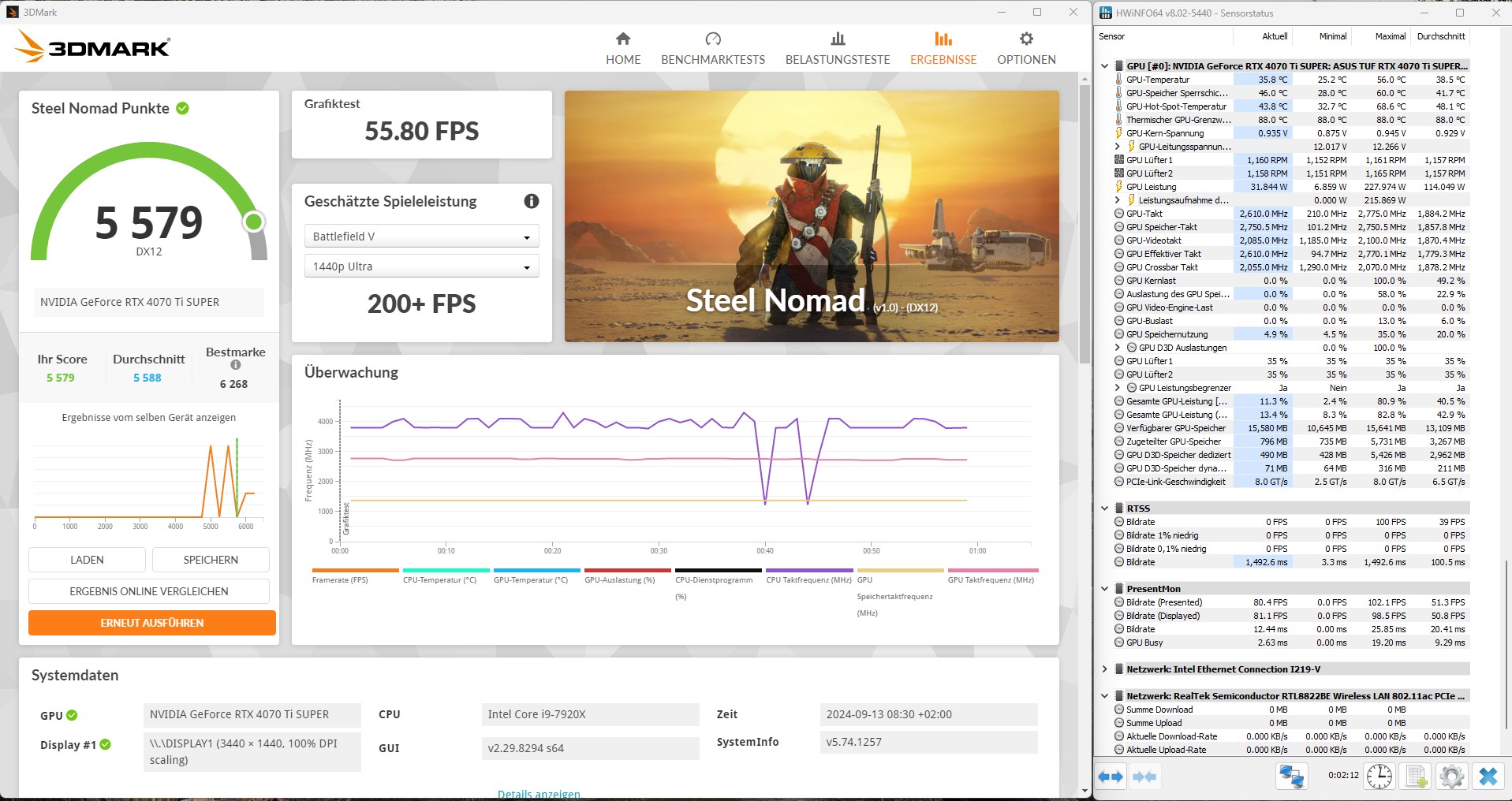The image size is (1512, 801).
Task: Expand Intel Ethernet Connection I219-V group
Action: [1104, 669]
